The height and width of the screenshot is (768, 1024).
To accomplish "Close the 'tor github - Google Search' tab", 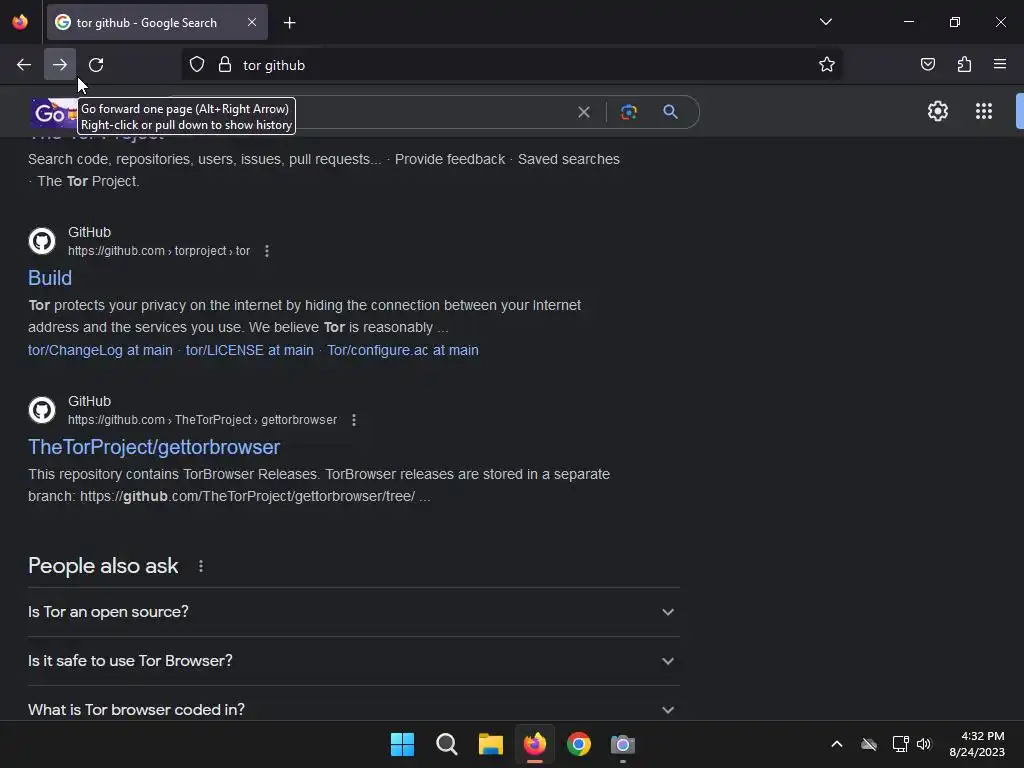I will [252, 22].
